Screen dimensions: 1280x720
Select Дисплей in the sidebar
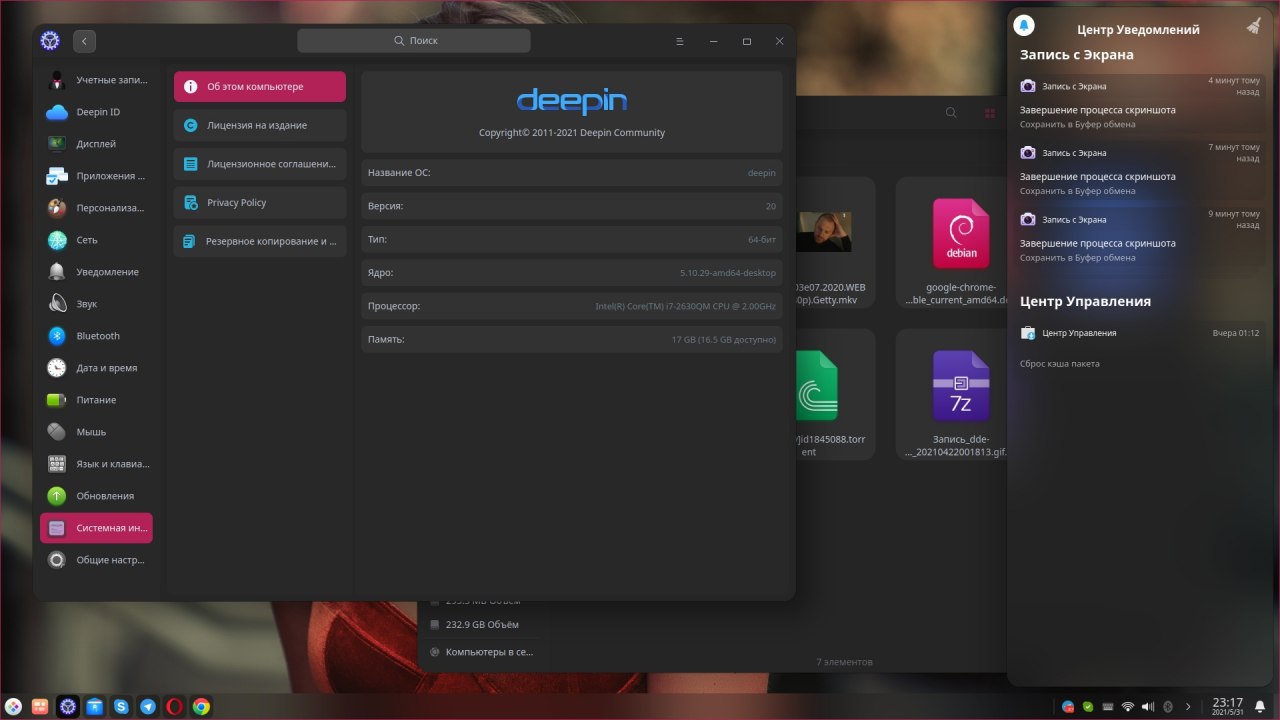pos(96,144)
